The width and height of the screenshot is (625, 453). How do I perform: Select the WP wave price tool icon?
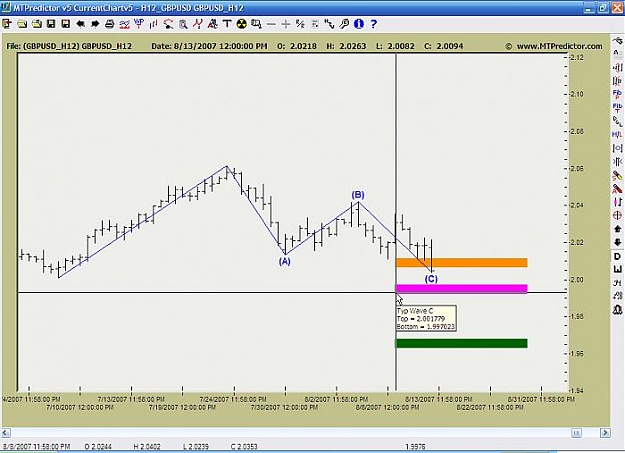point(139,24)
